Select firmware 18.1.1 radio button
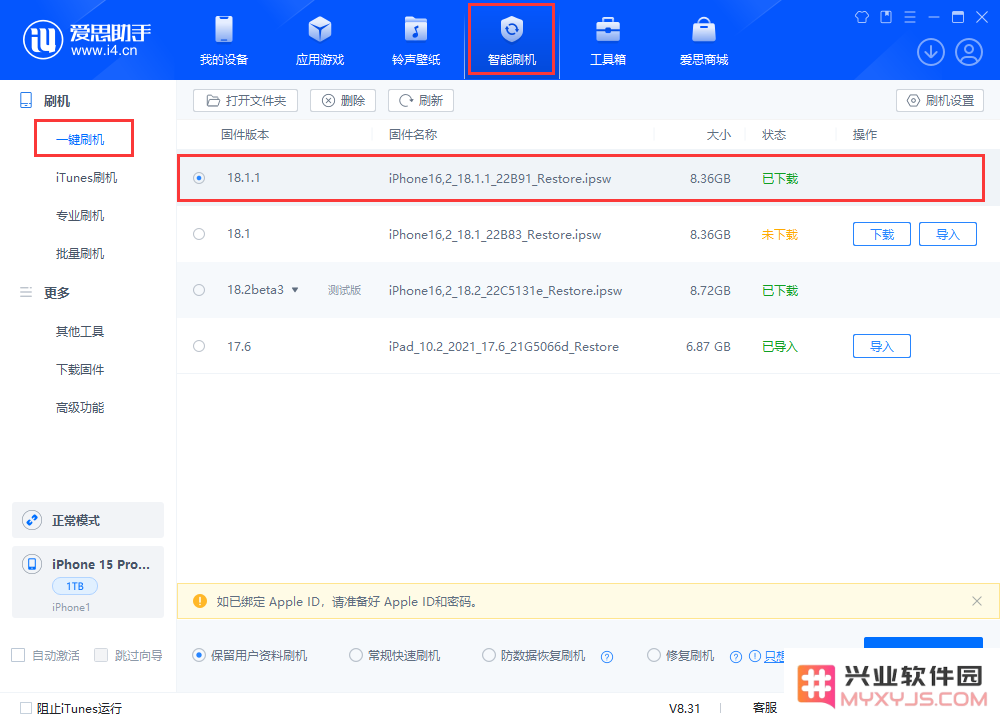 pyautogui.click(x=199, y=178)
